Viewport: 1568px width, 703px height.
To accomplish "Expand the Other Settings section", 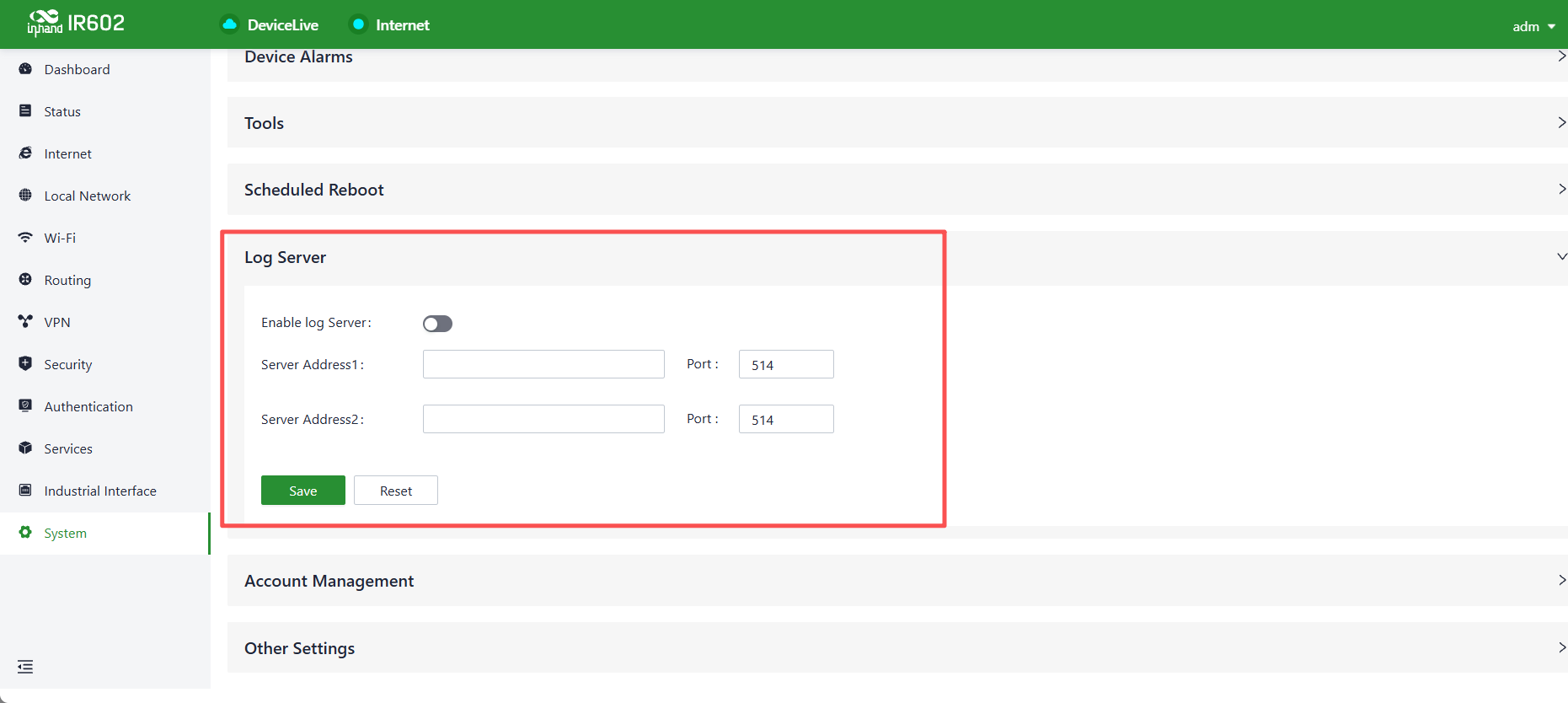I will pos(896,648).
